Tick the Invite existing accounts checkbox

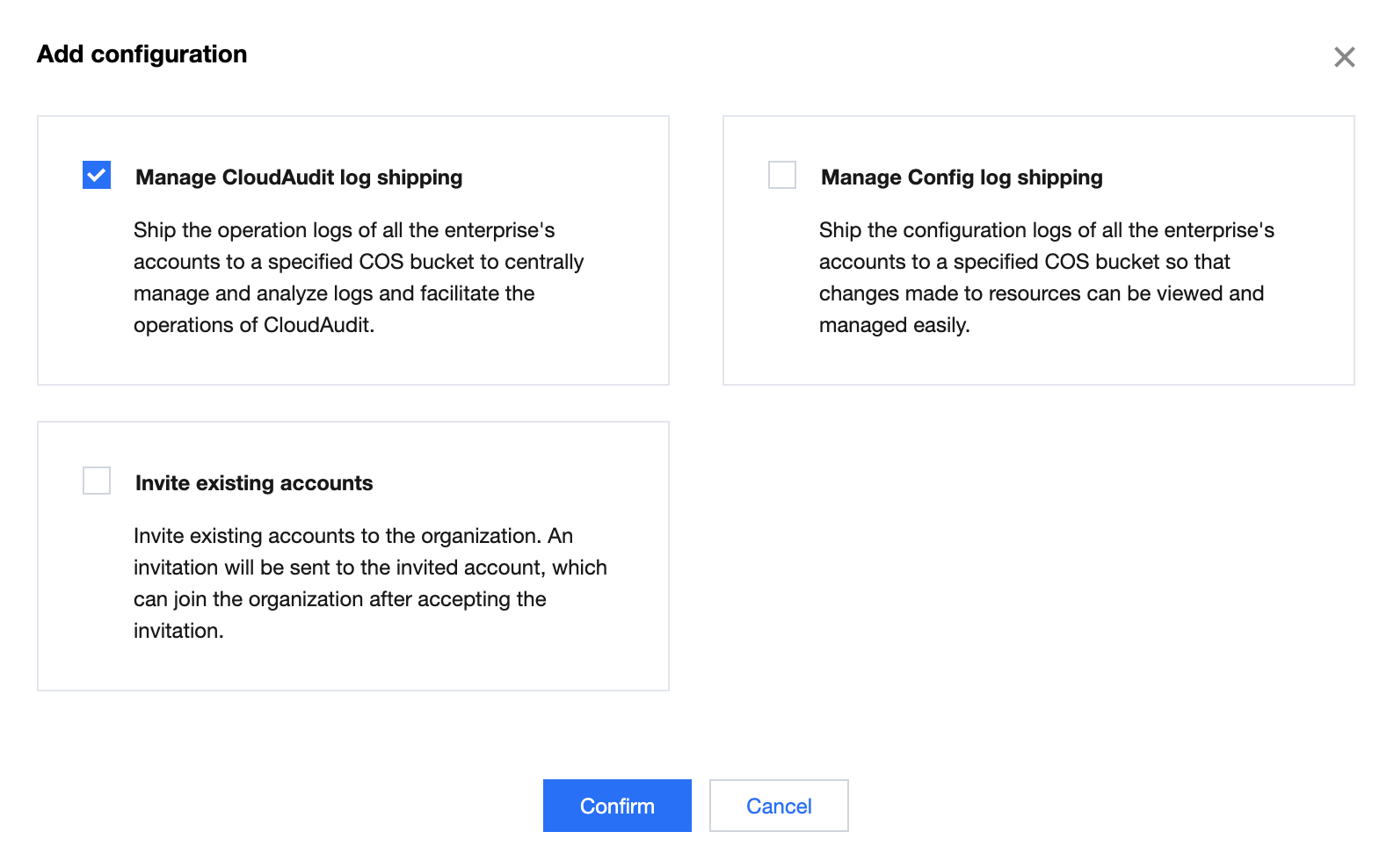(97, 481)
